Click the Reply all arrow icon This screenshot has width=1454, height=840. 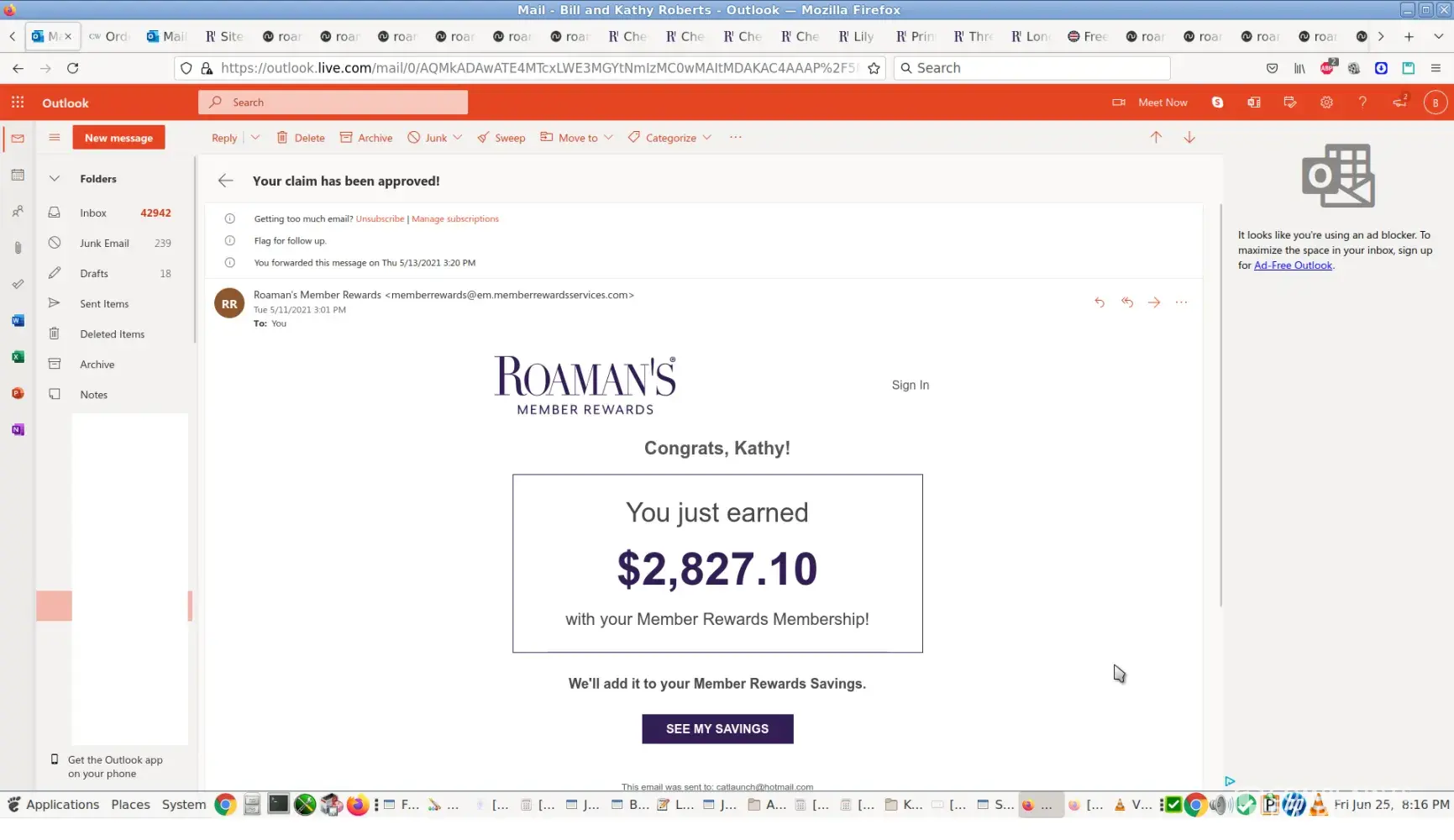pos(1127,302)
